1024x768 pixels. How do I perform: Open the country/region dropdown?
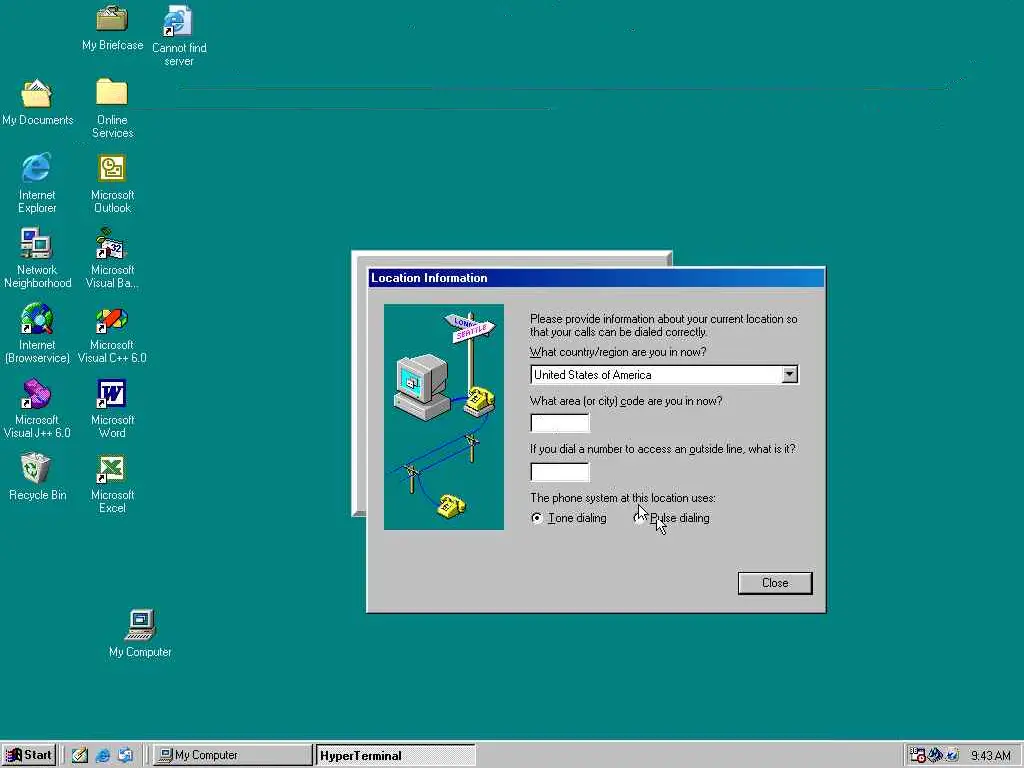pos(790,375)
